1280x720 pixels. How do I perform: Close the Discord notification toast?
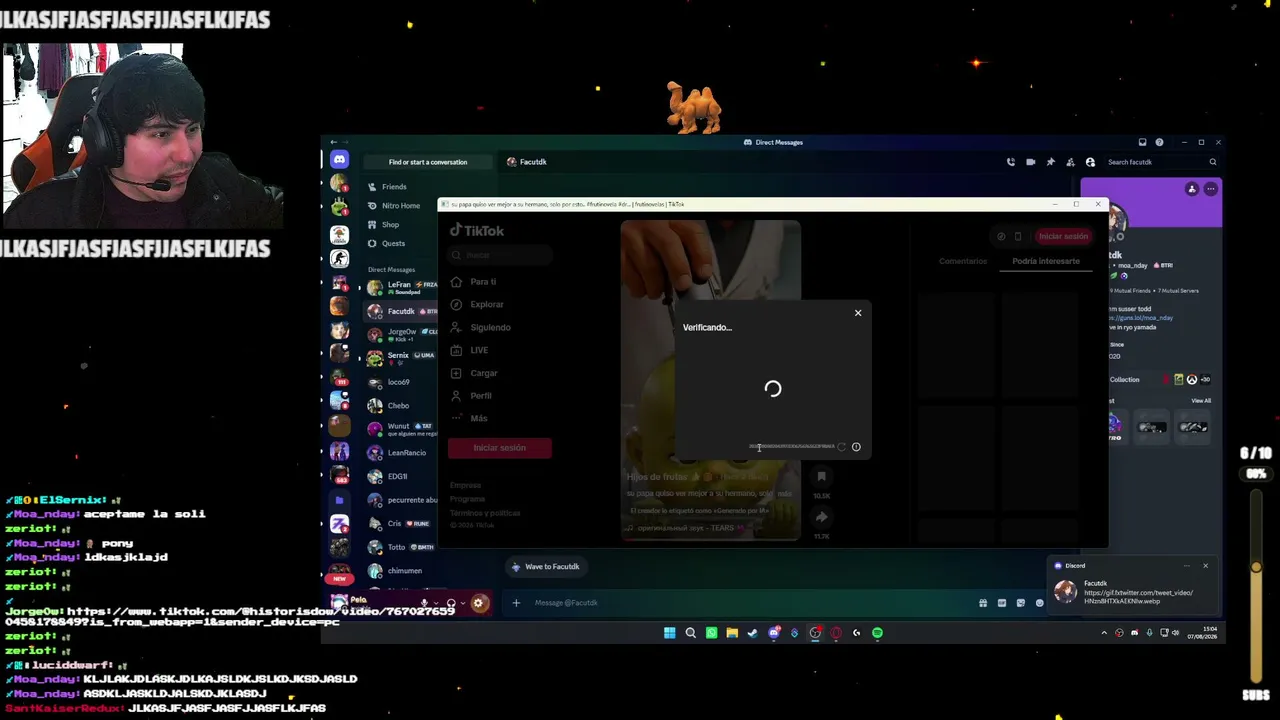(x=1205, y=566)
